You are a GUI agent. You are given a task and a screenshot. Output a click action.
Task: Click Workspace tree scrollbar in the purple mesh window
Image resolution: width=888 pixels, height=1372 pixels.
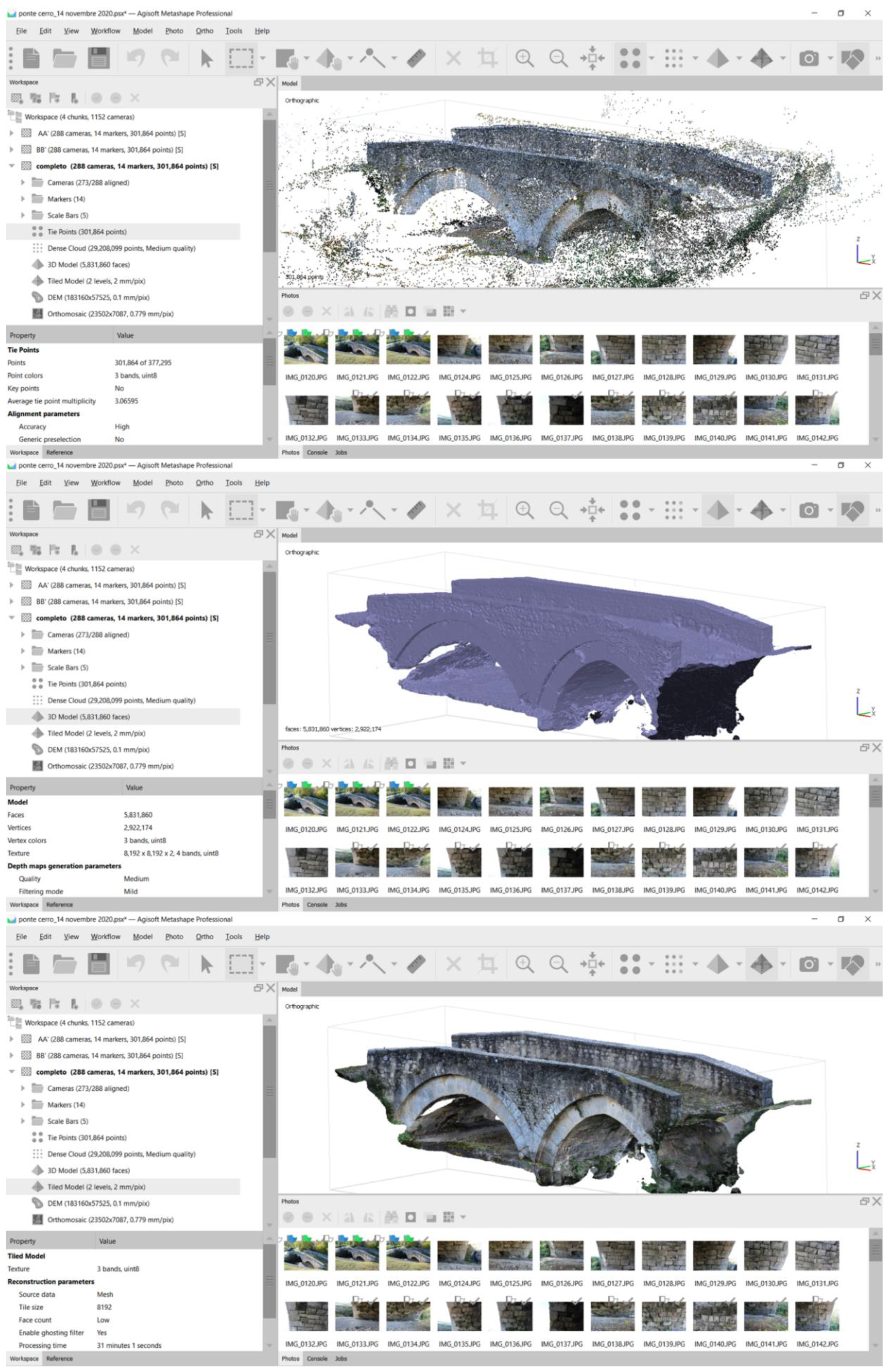click(x=269, y=637)
